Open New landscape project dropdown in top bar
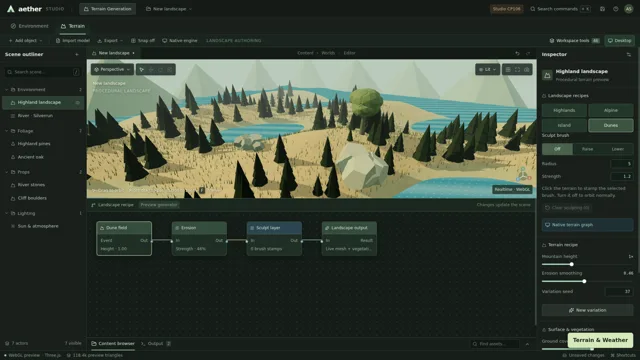 coord(169,9)
